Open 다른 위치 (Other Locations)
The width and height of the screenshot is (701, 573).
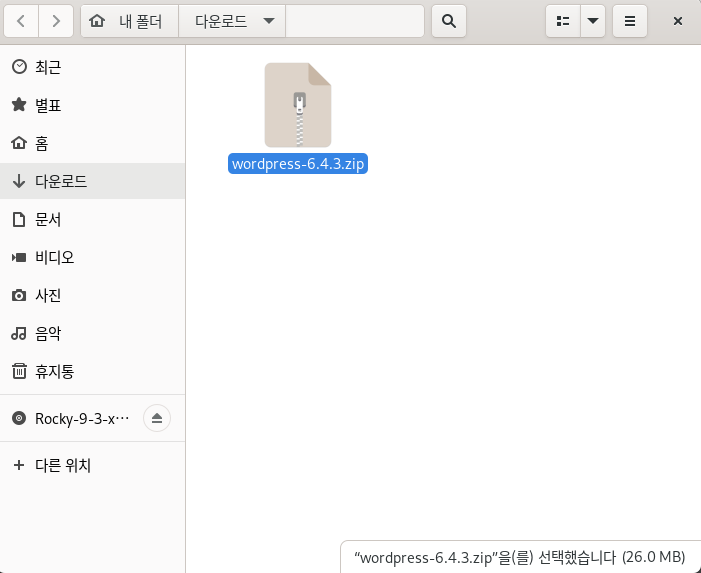[x=93, y=465]
